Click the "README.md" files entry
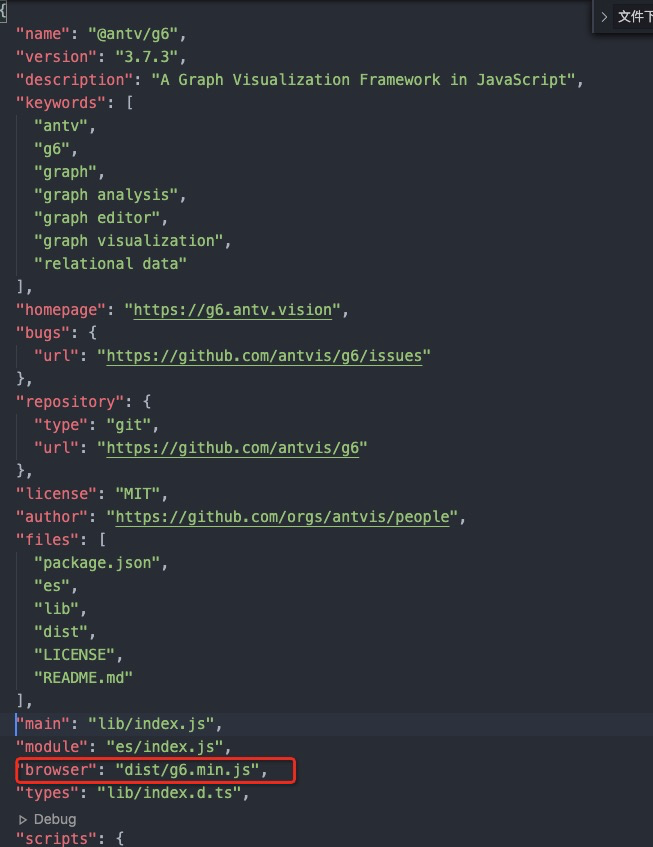 tap(84, 678)
